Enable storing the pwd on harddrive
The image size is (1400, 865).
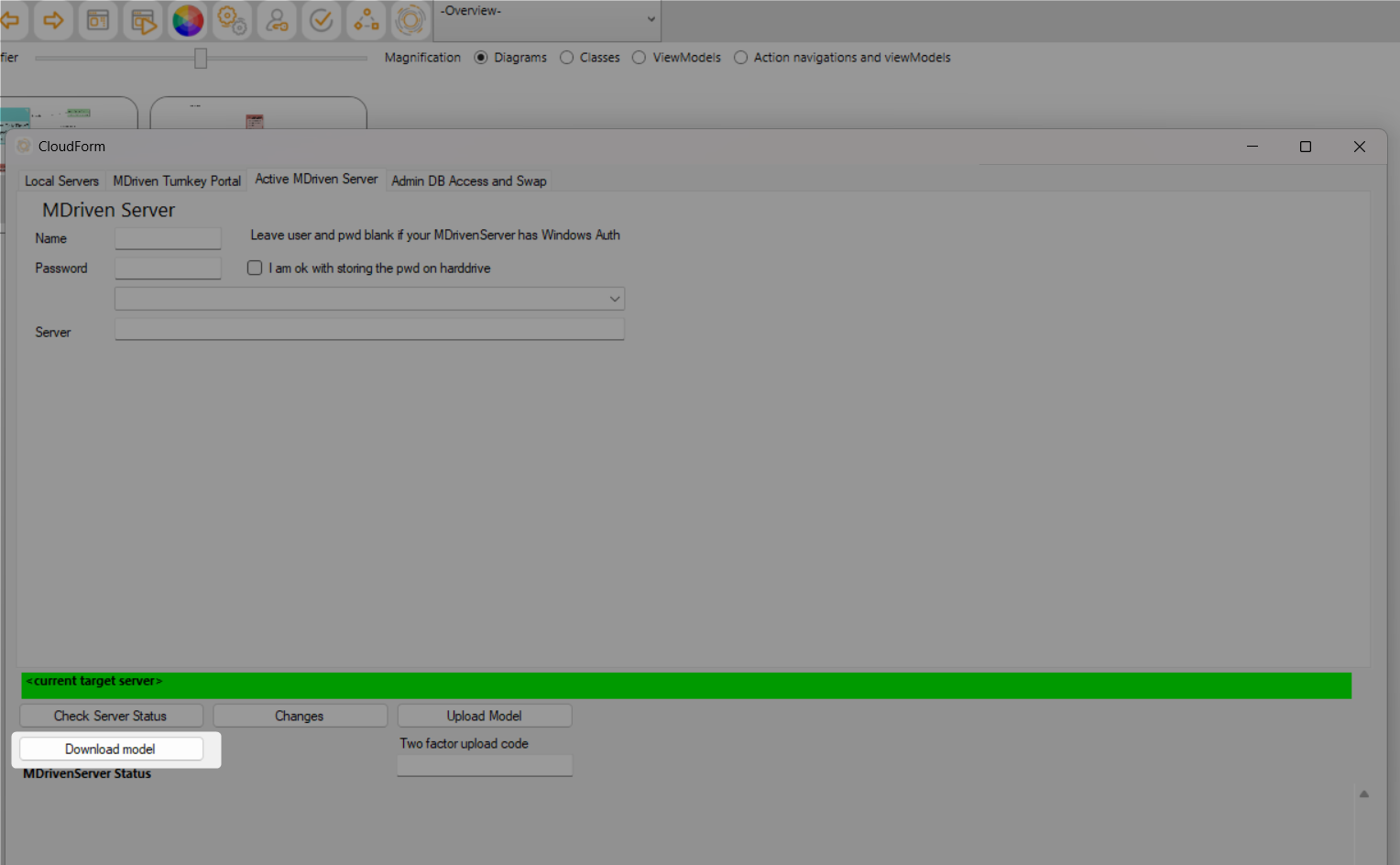point(255,268)
